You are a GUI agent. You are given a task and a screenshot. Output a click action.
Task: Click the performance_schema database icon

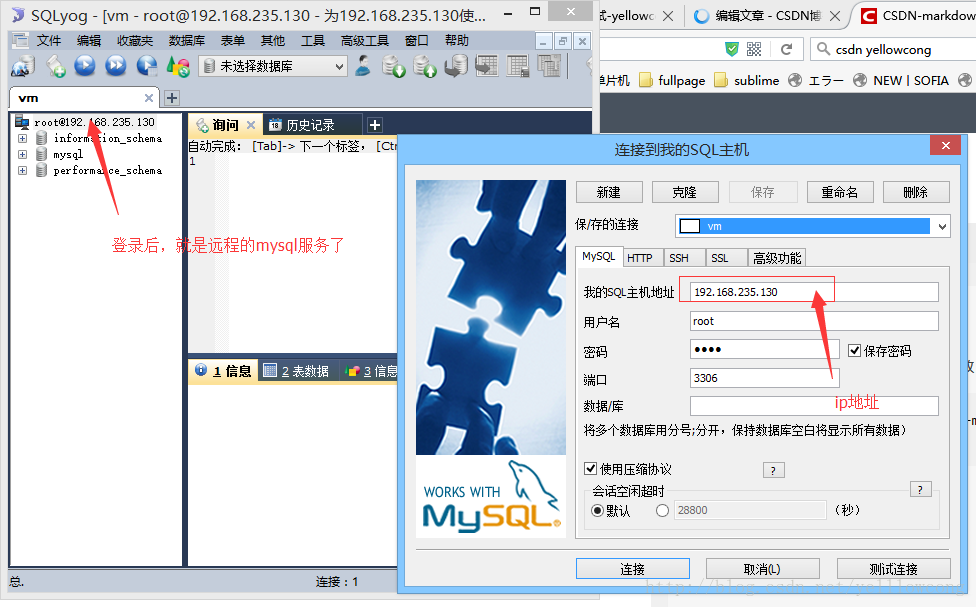41,170
